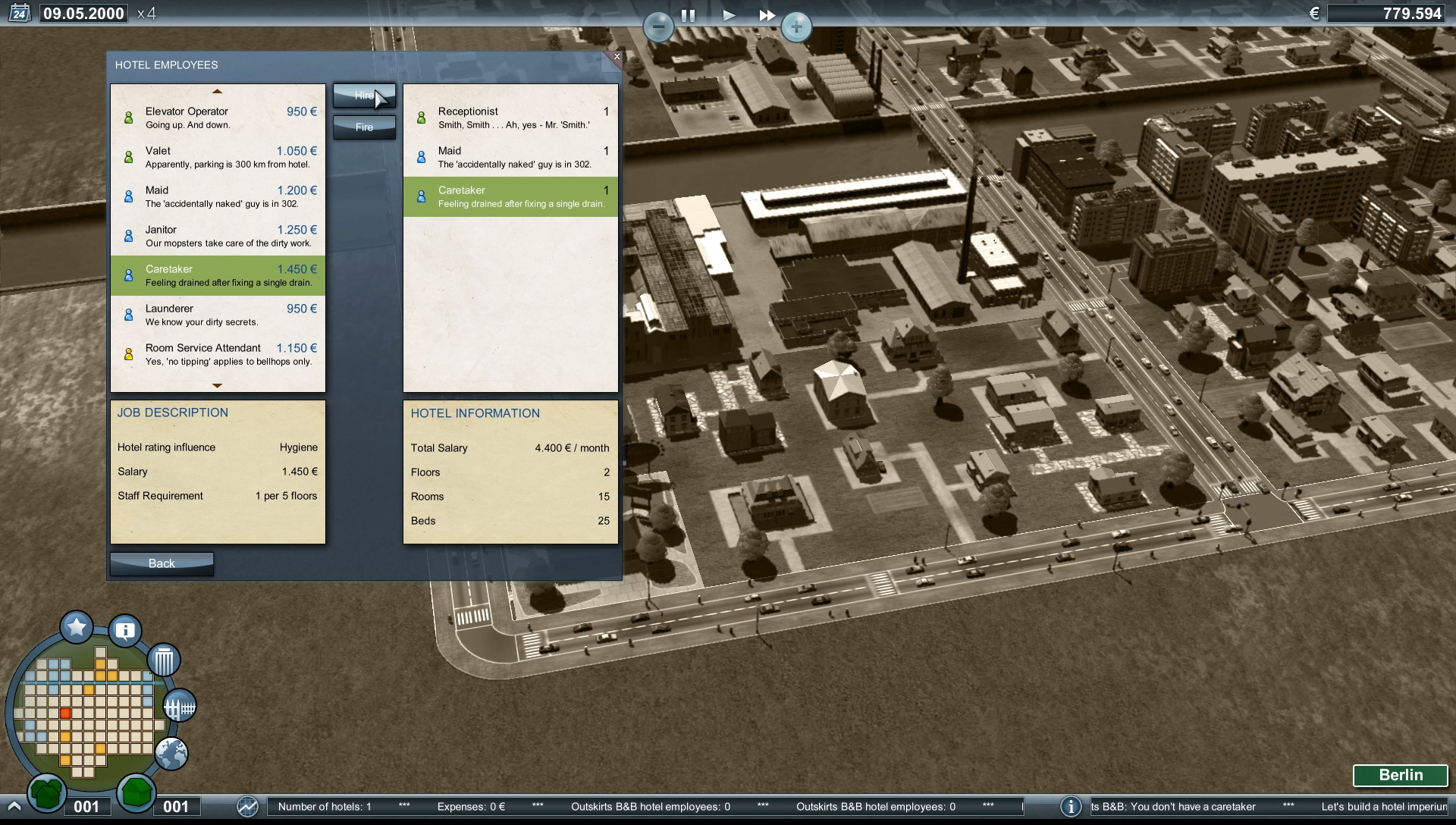The image size is (1456, 825).
Task: Click the statistics graph icon in the status bar
Action: coord(247,807)
